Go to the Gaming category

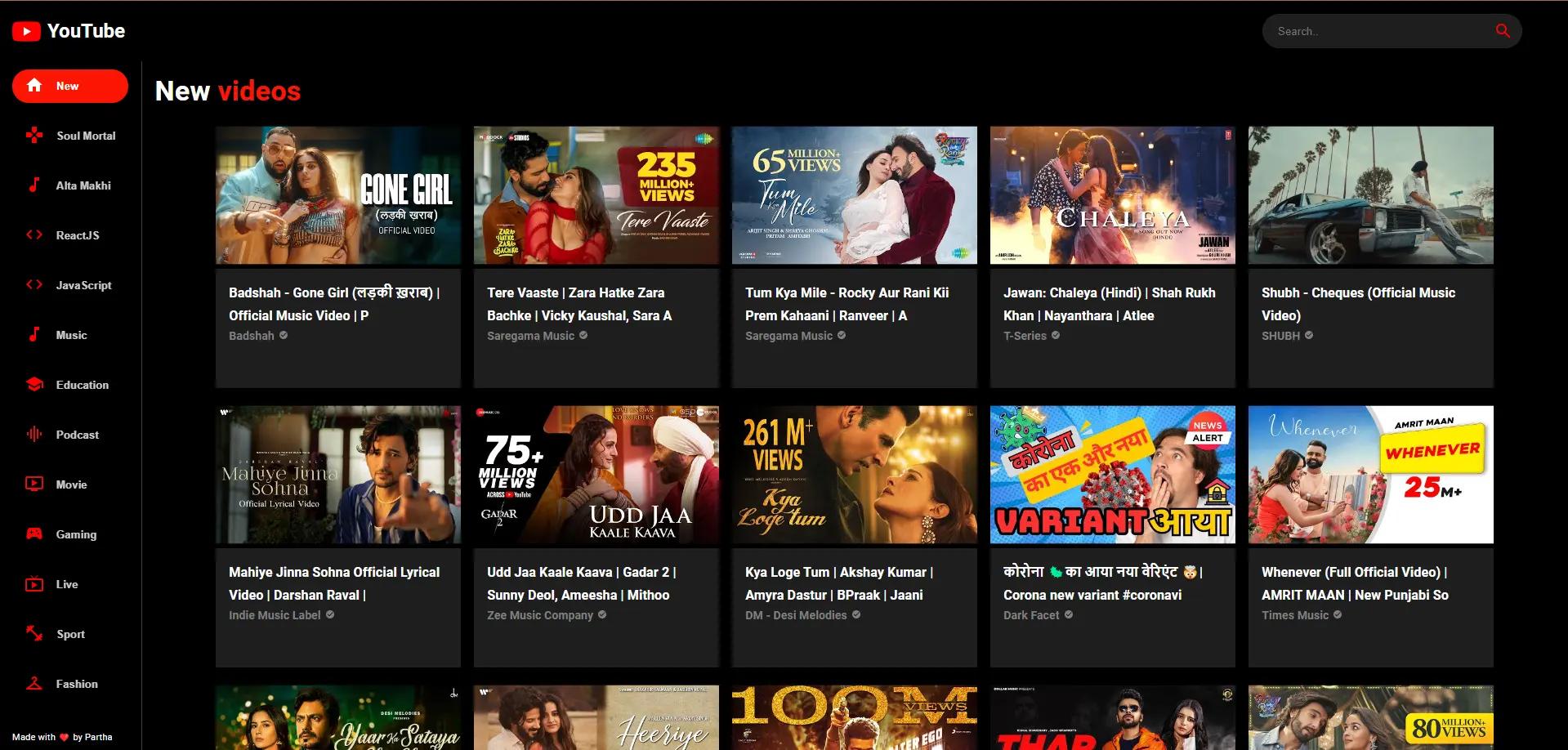[x=70, y=534]
